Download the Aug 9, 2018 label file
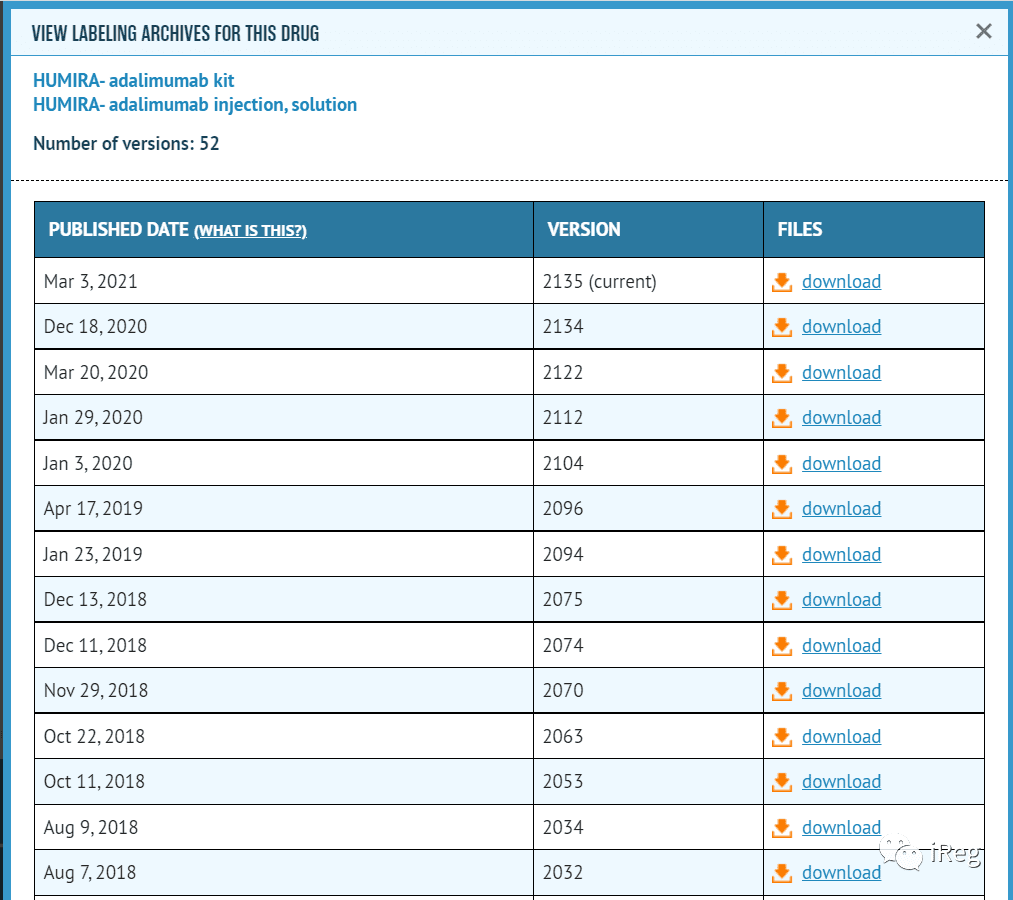This screenshot has height=900, width=1013. (841, 828)
